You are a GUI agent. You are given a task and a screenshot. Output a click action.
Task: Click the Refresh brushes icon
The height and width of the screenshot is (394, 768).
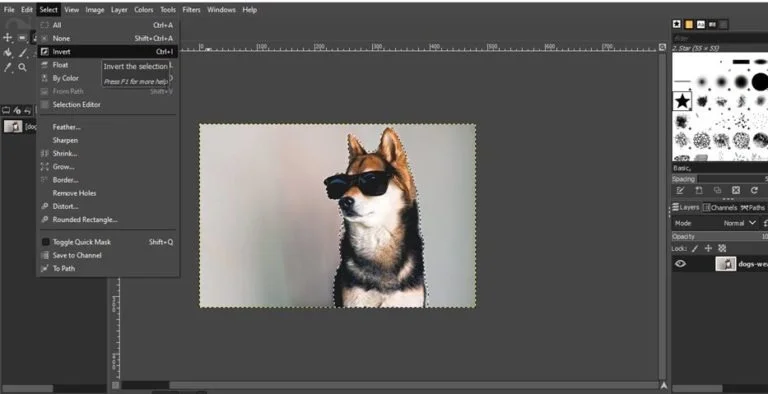[754, 190]
